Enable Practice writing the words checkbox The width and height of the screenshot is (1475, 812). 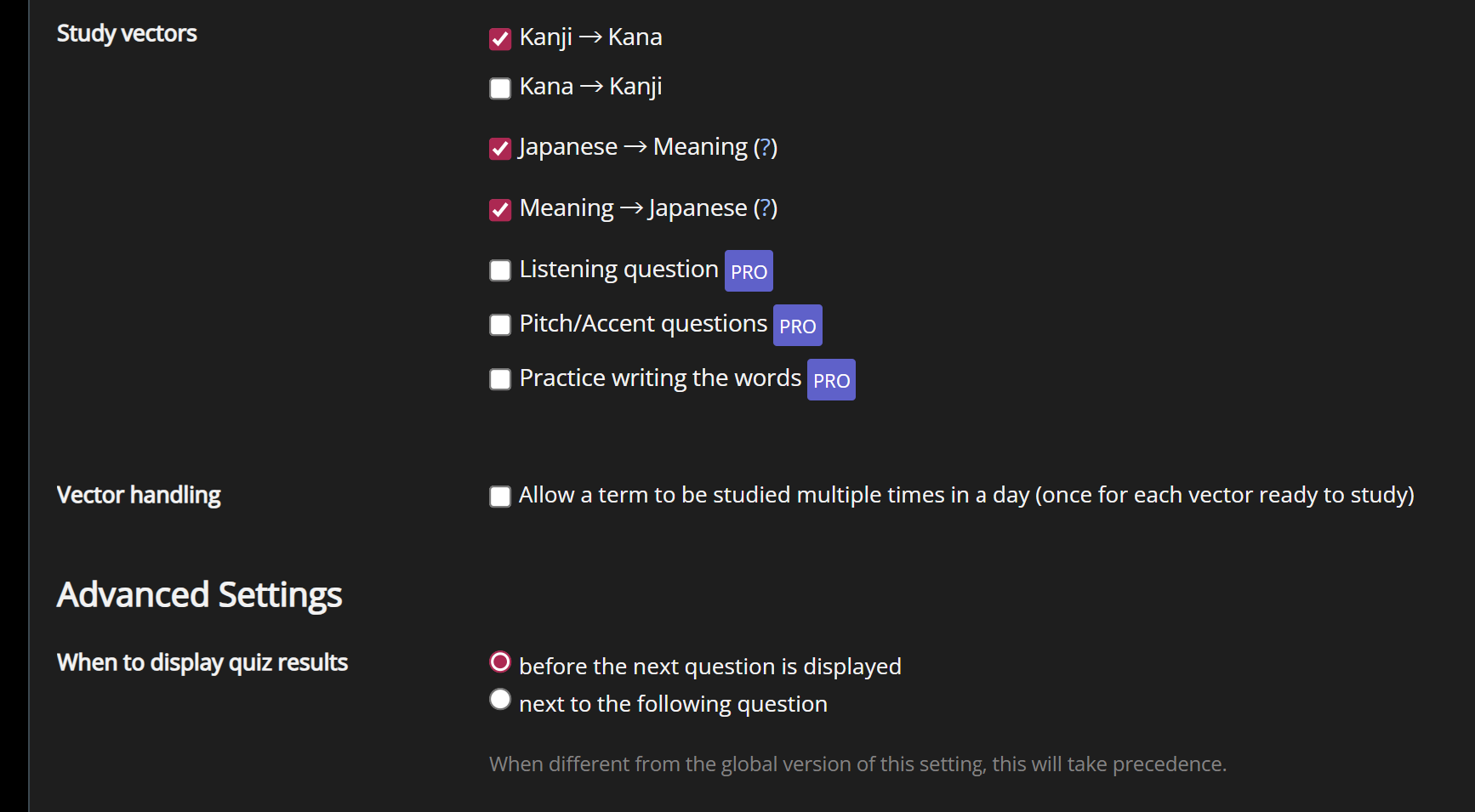[500, 379]
